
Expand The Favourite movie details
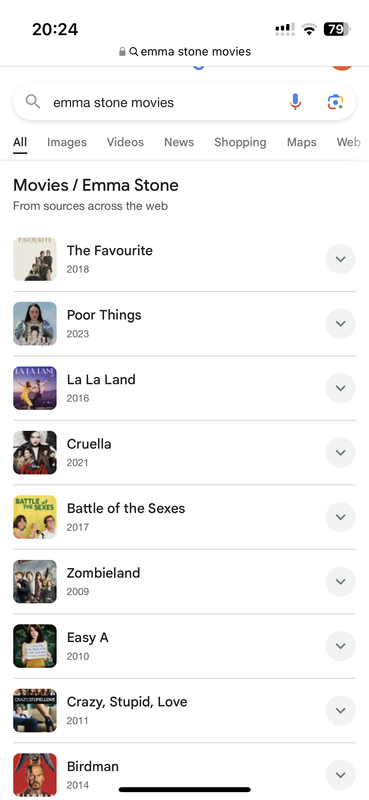tap(340, 259)
